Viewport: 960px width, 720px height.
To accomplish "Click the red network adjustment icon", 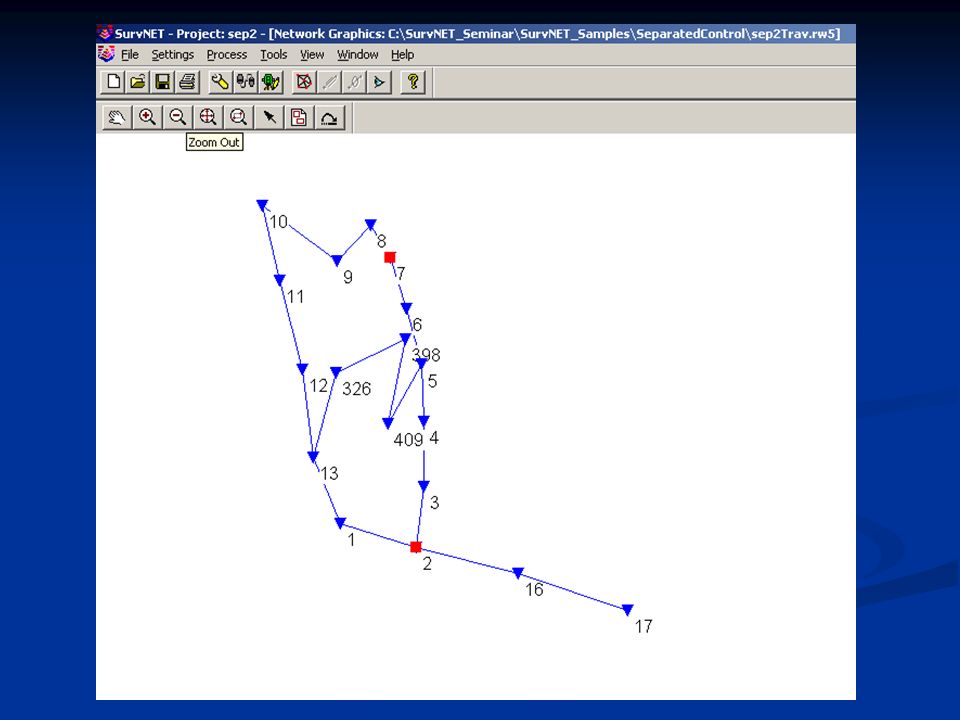I will pos(304,81).
